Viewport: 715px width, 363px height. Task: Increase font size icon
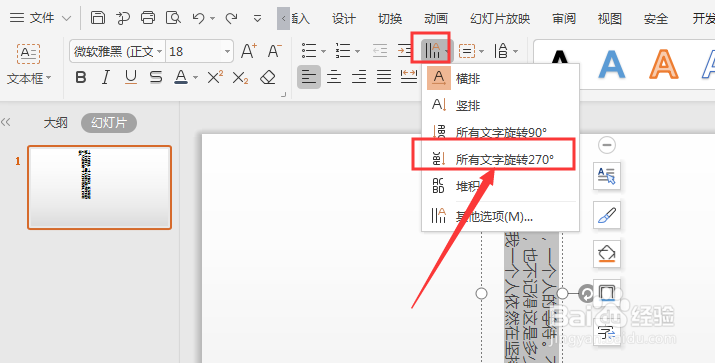[x=249, y=51]
